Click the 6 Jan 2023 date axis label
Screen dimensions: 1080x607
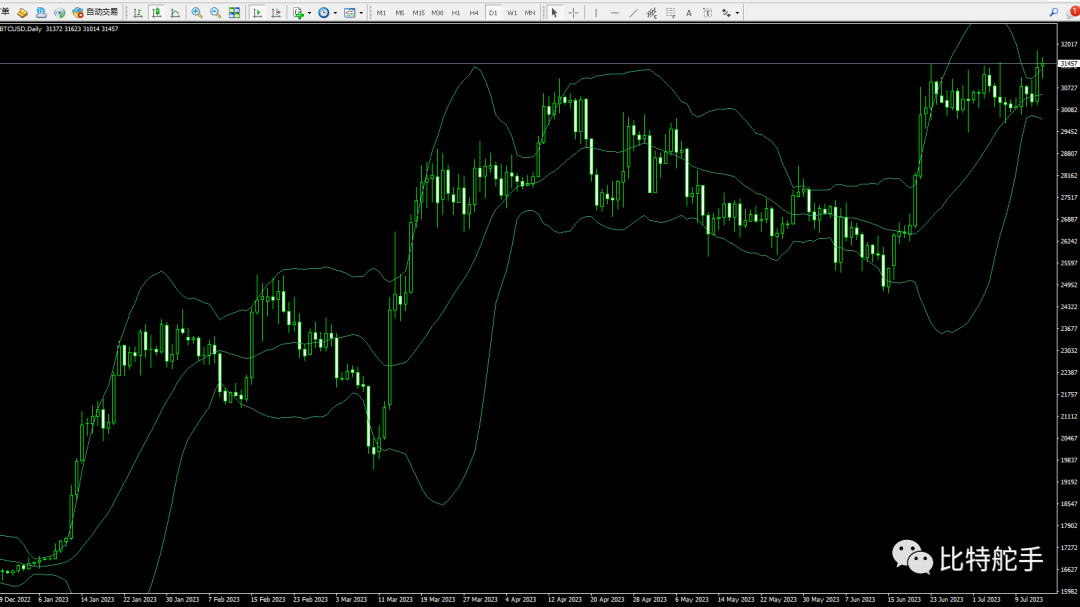click(x=53, y=599)
